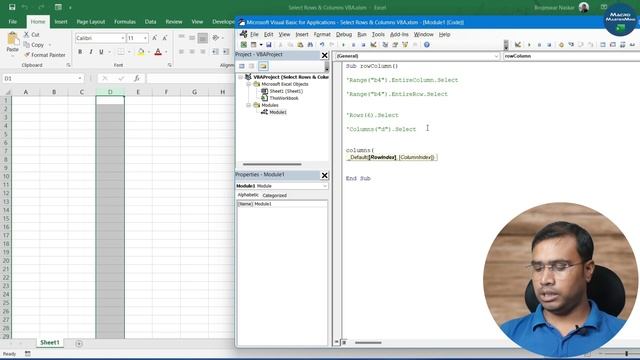Click the Insert UserForm icon in the VBA toolbar
Viewport: 640px width, 360px height.
[x=254, y=44]
